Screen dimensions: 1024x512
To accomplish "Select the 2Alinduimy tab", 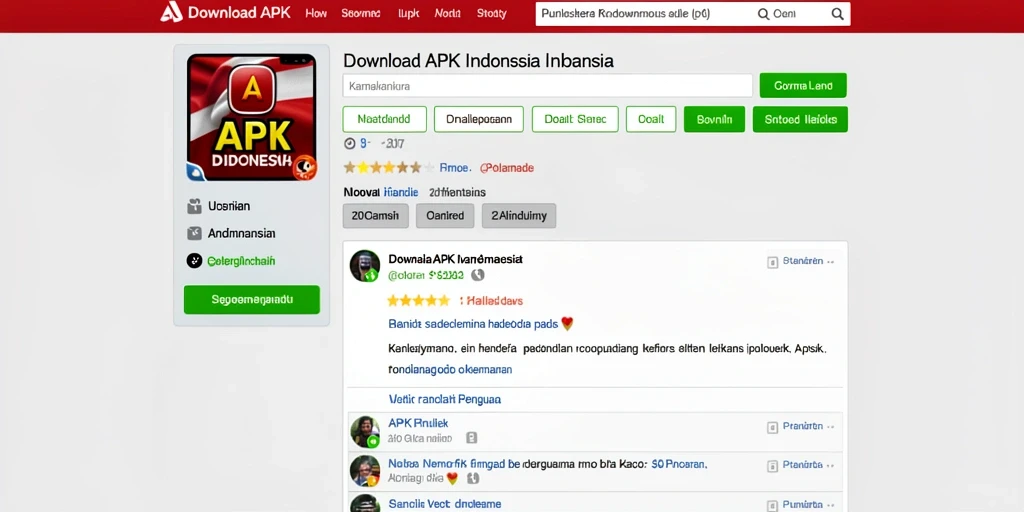I will (x=519, y=216).
